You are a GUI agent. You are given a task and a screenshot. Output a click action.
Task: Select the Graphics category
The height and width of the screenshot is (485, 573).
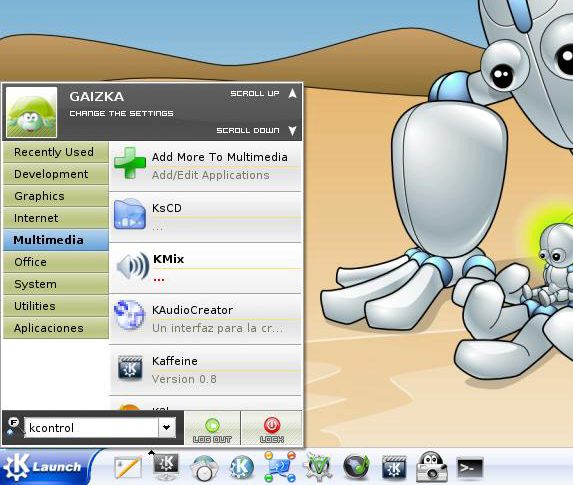tap(56, 196)
